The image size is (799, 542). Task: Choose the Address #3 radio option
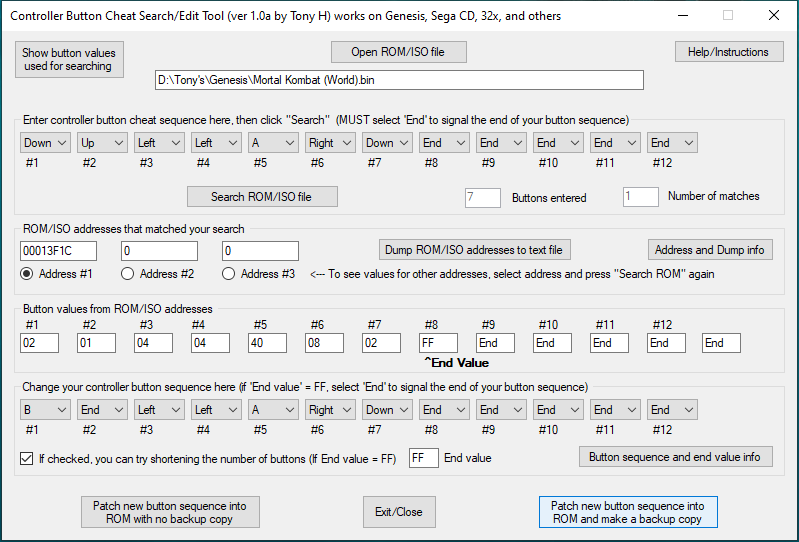point(230,274)
